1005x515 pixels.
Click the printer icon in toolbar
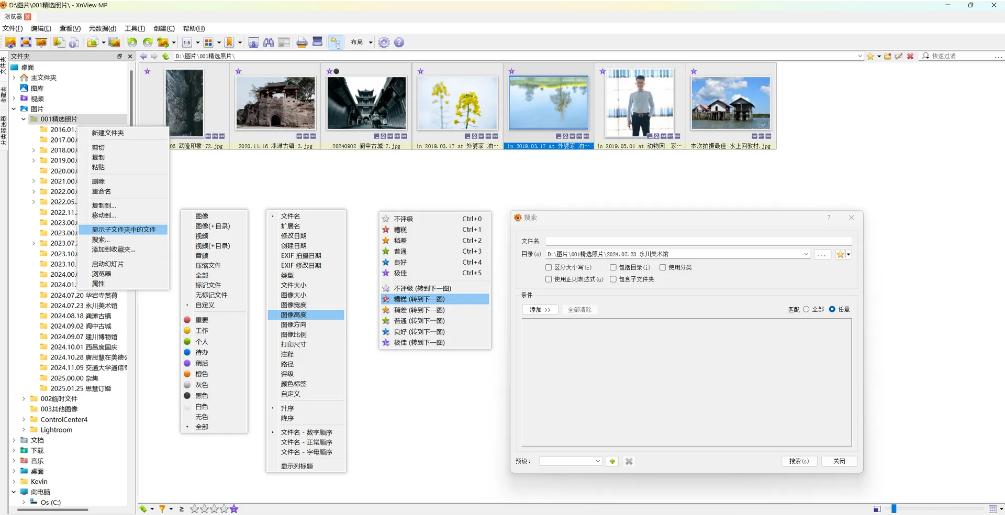point(302,42)
